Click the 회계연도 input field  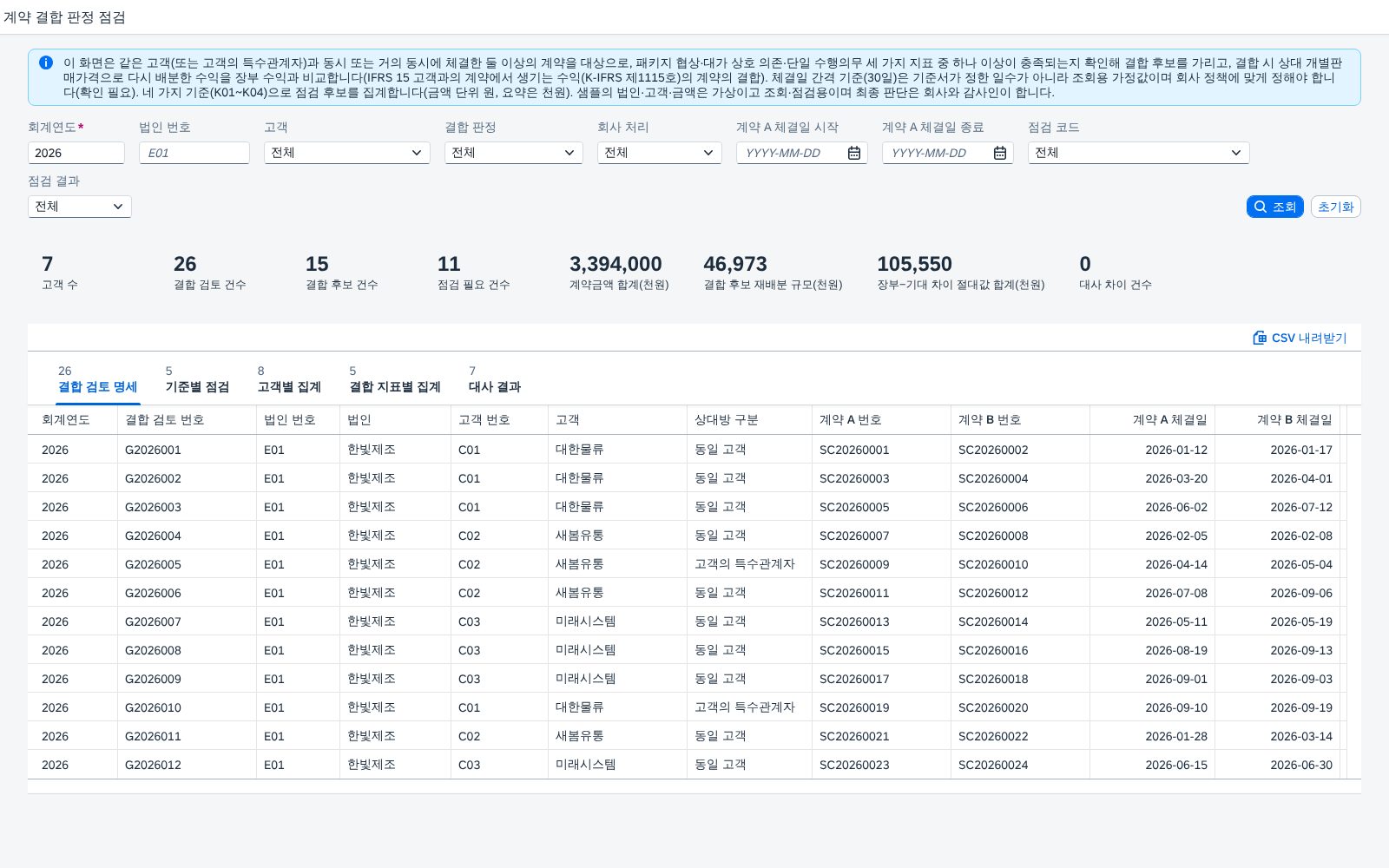(76, 153)
